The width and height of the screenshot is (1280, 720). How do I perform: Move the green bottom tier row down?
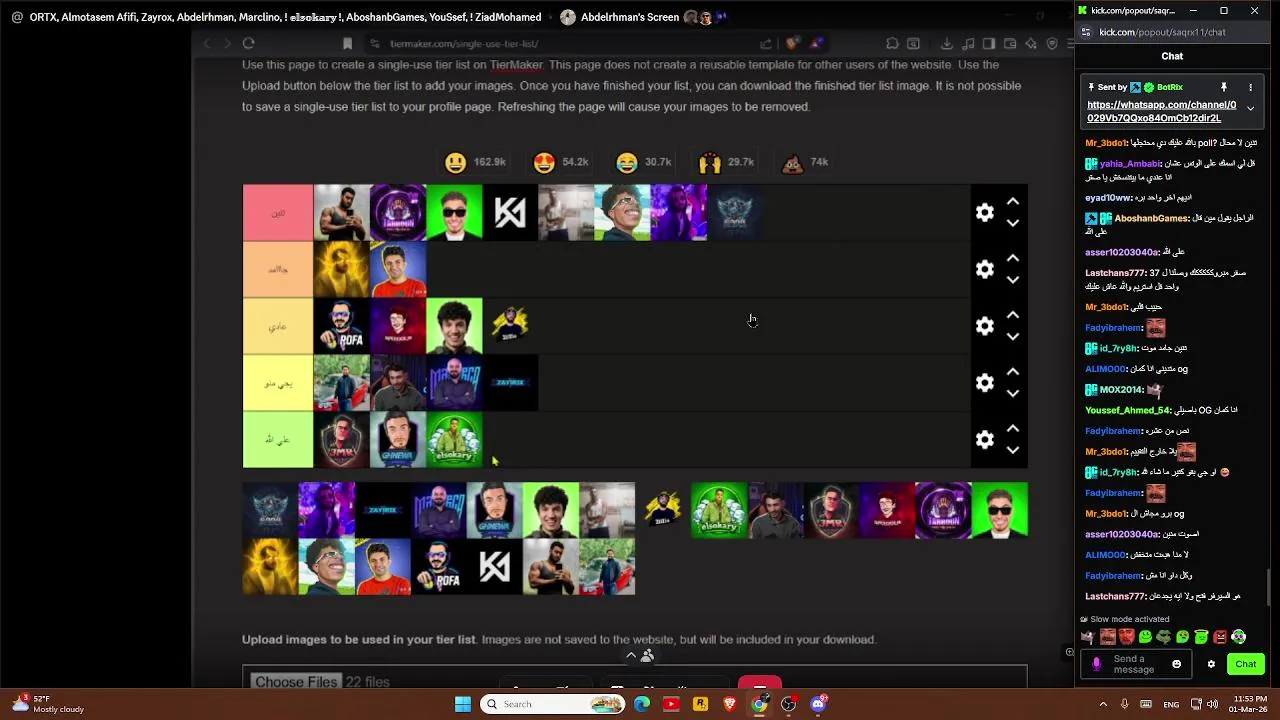point(1012,451)
